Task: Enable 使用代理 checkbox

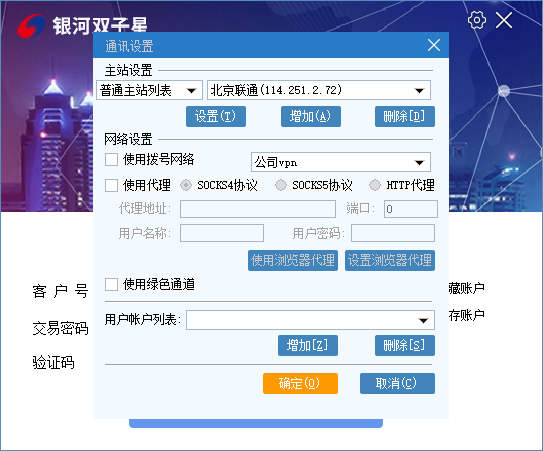Action: [112, 185]
